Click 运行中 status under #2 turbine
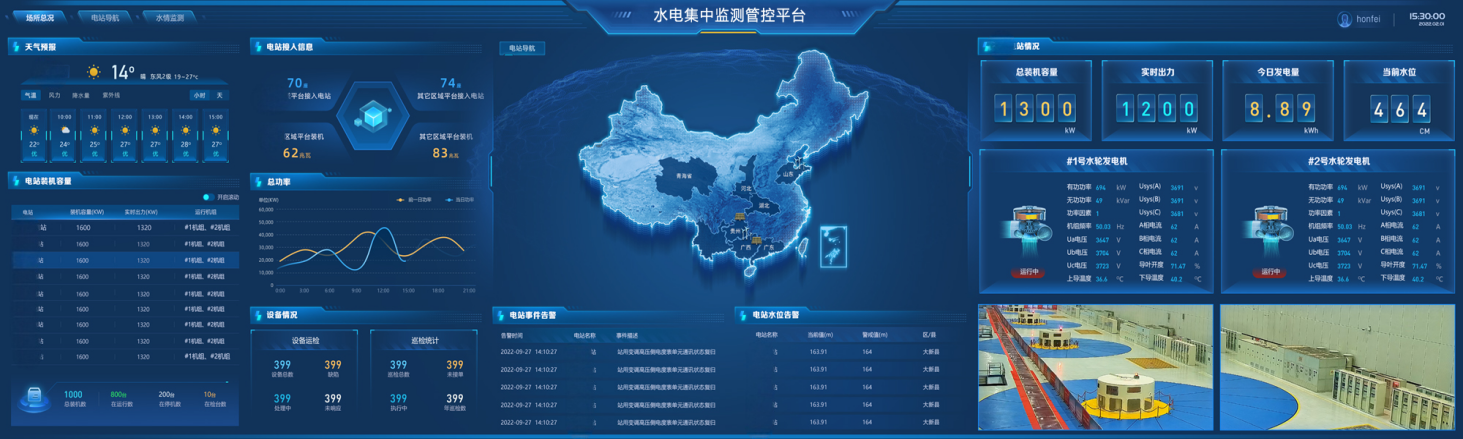The height and width of the screenshot is (439, 1463). coord(1271,272)
